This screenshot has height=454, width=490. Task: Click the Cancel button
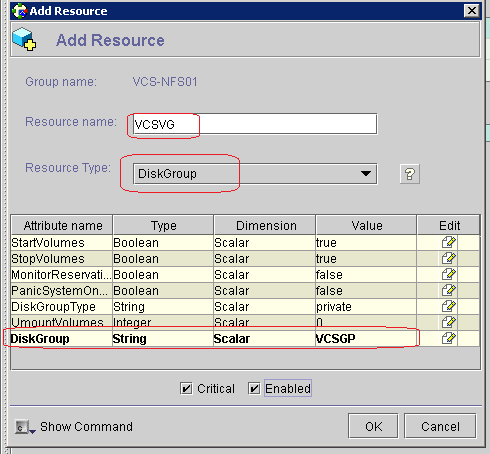pos(440,426)
